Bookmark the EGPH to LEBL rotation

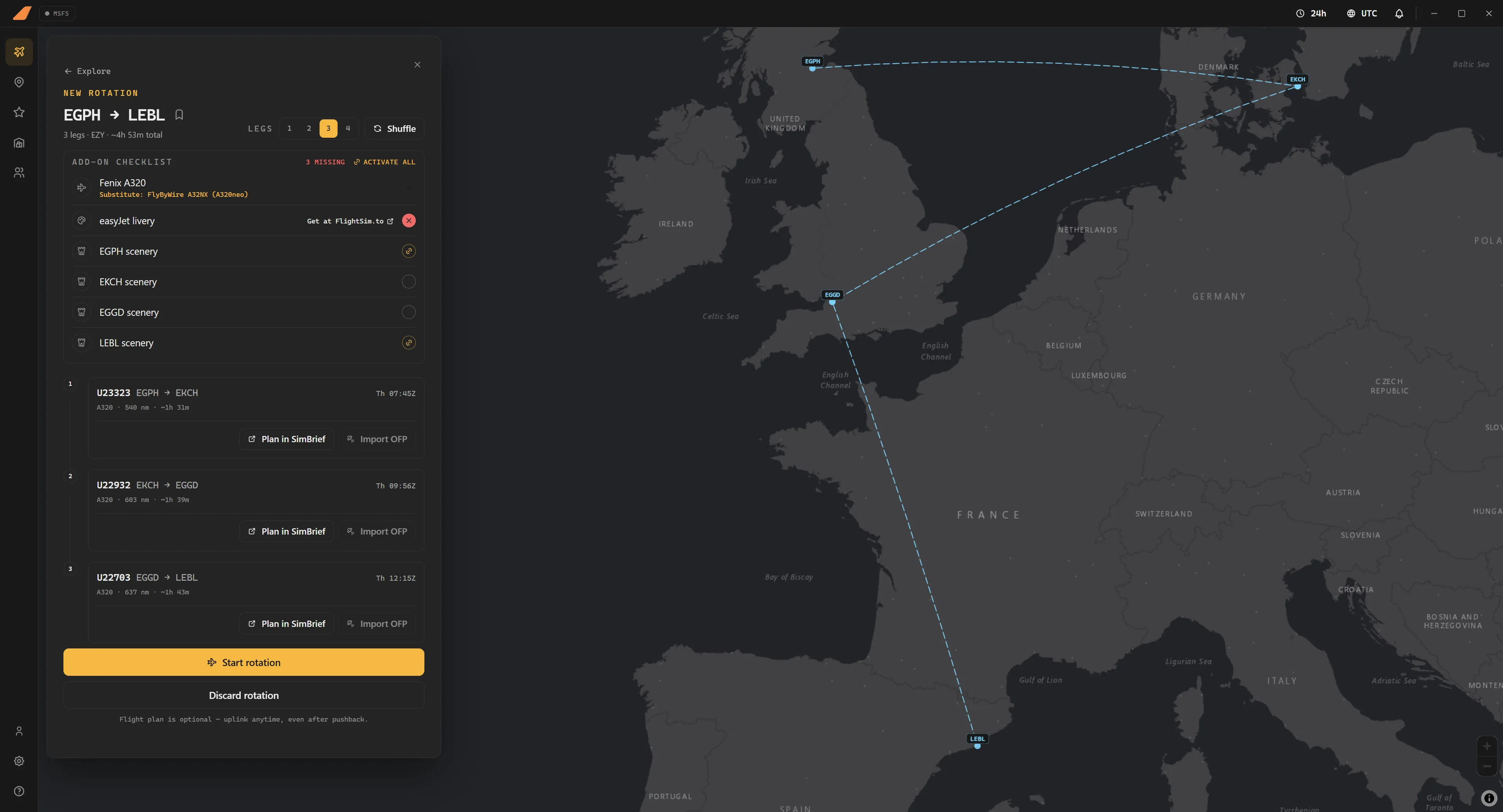[179, 115]
